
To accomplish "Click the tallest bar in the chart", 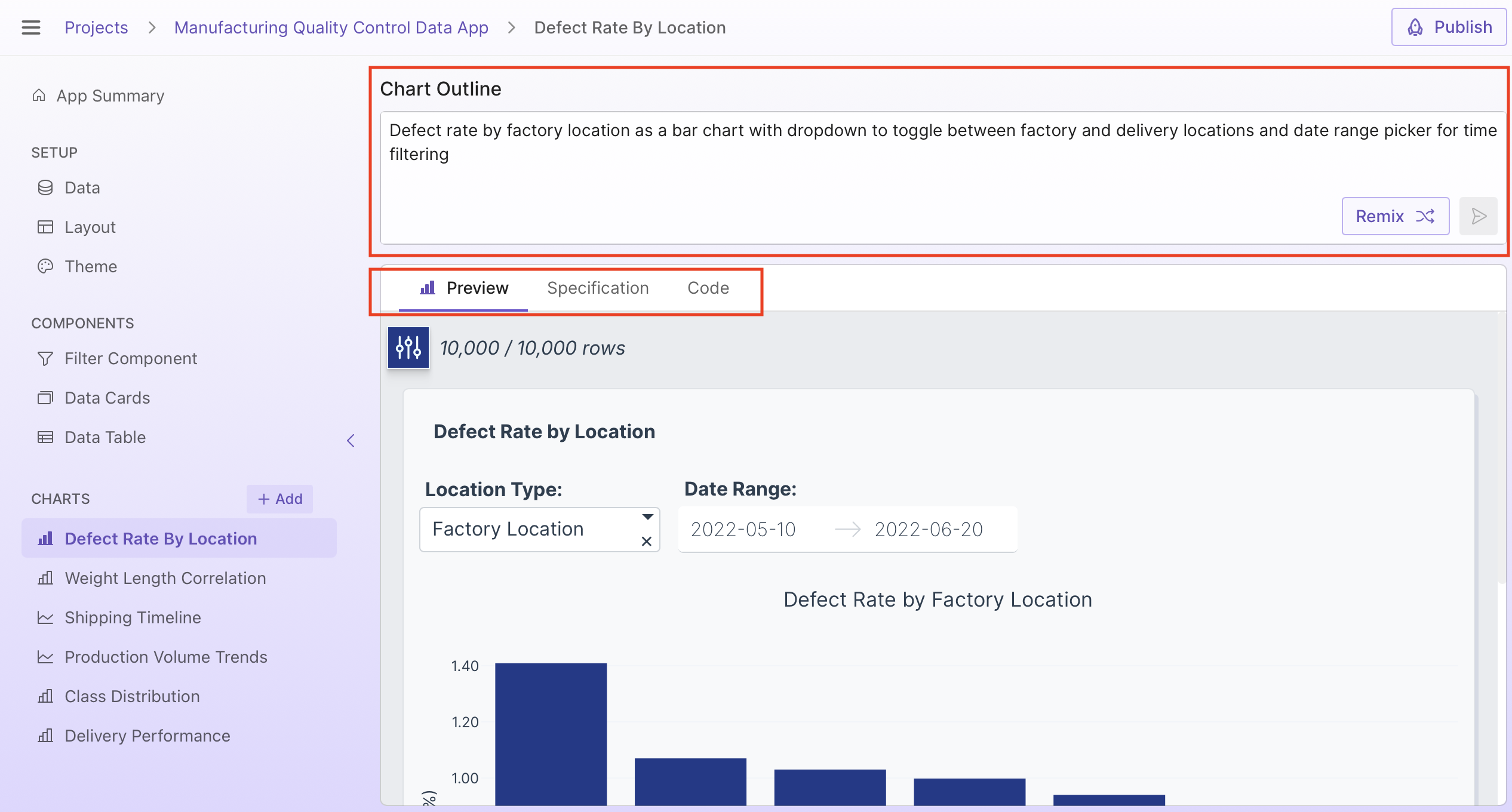I will pos(551,734).
